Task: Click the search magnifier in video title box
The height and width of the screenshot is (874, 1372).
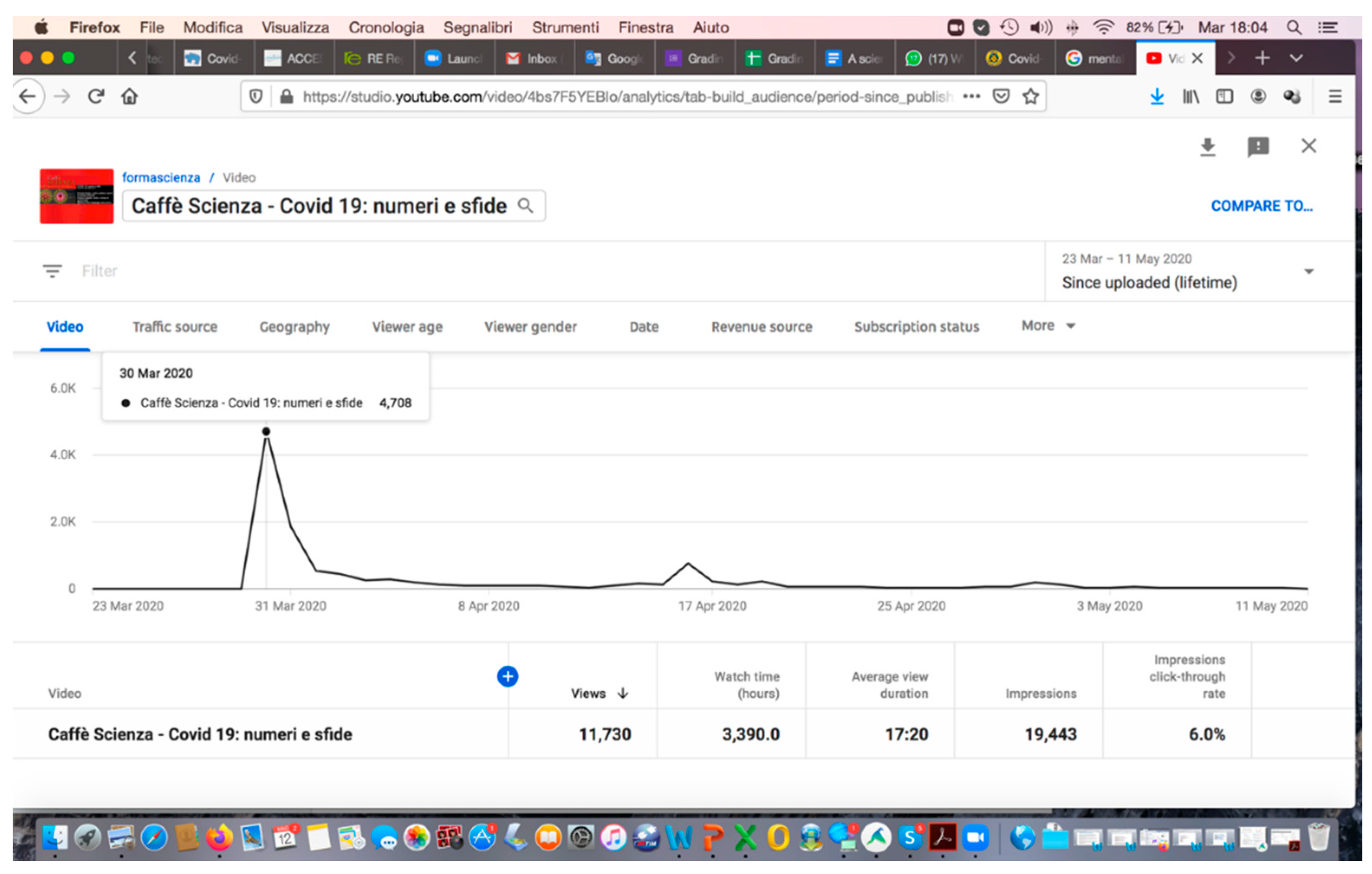Action: 525,206
